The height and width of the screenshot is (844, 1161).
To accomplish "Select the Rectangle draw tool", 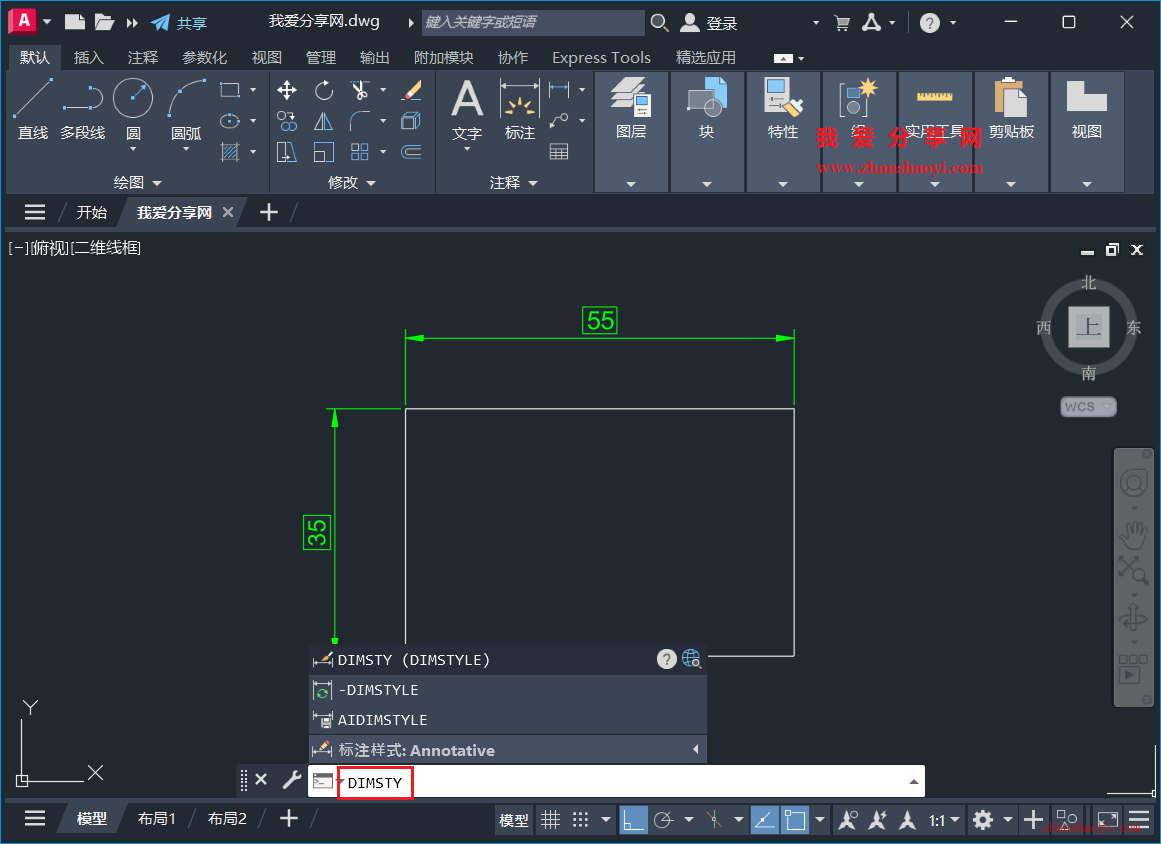I will tap(230, 90).
